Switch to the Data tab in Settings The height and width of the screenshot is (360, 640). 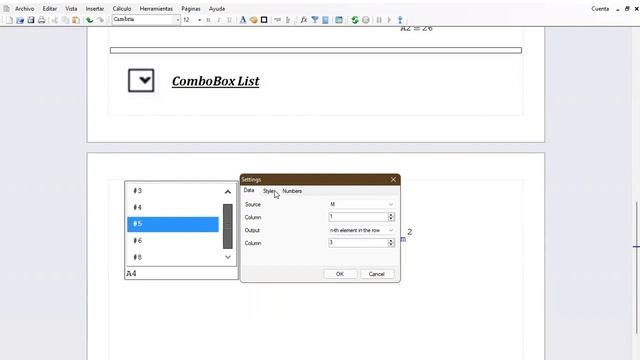[x=249, y=191]
